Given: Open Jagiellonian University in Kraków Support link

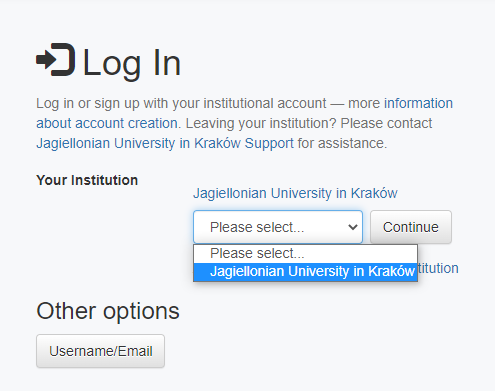Looking at the screenshot, I should (165, 143).
